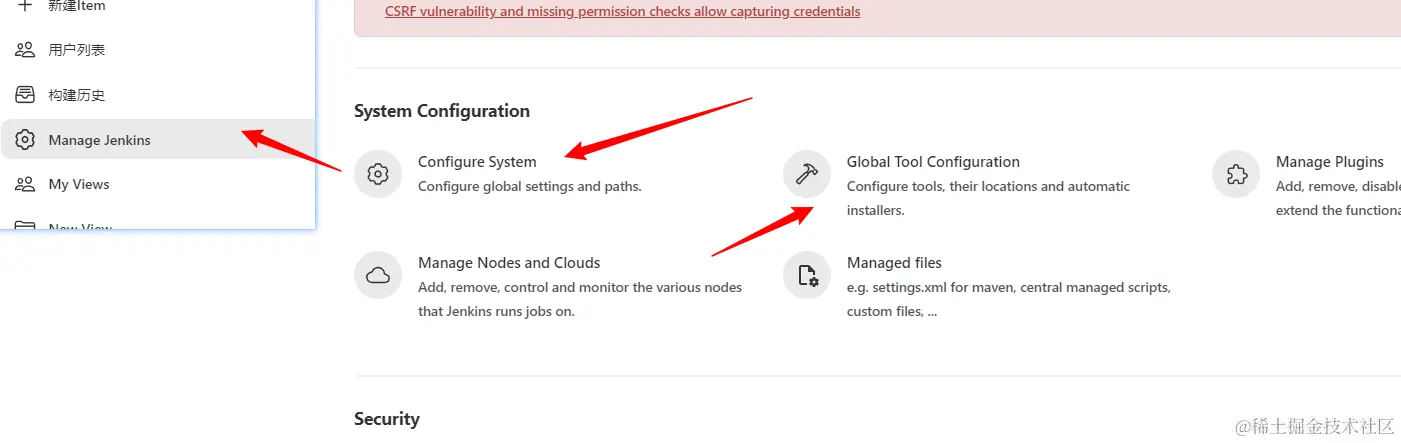Click the 'Configure tools, their locations' description text
The height and width of the screenshot is (443, 1401).
coord(988,198)
